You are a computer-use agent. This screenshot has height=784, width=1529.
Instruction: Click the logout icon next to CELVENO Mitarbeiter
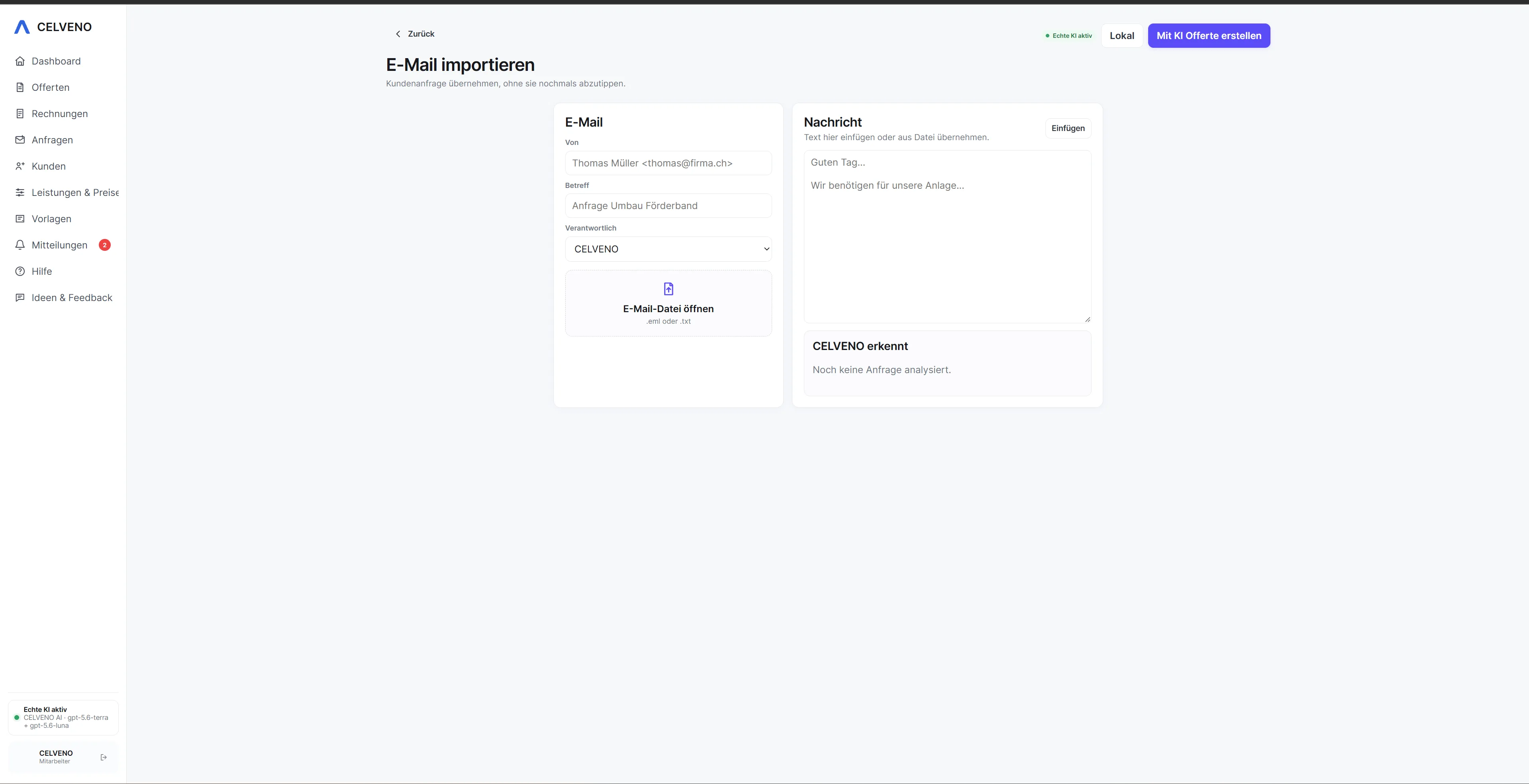coord(104,757)
